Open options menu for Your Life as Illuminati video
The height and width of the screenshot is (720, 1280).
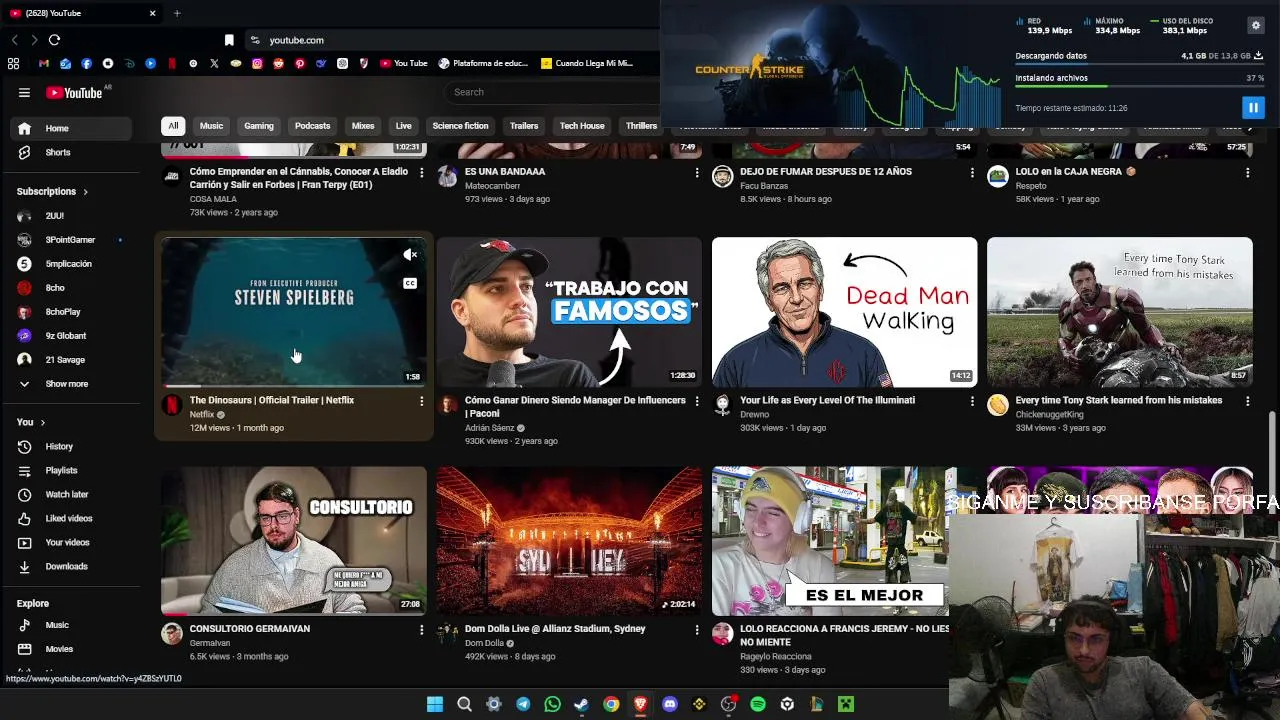[972, 401]
